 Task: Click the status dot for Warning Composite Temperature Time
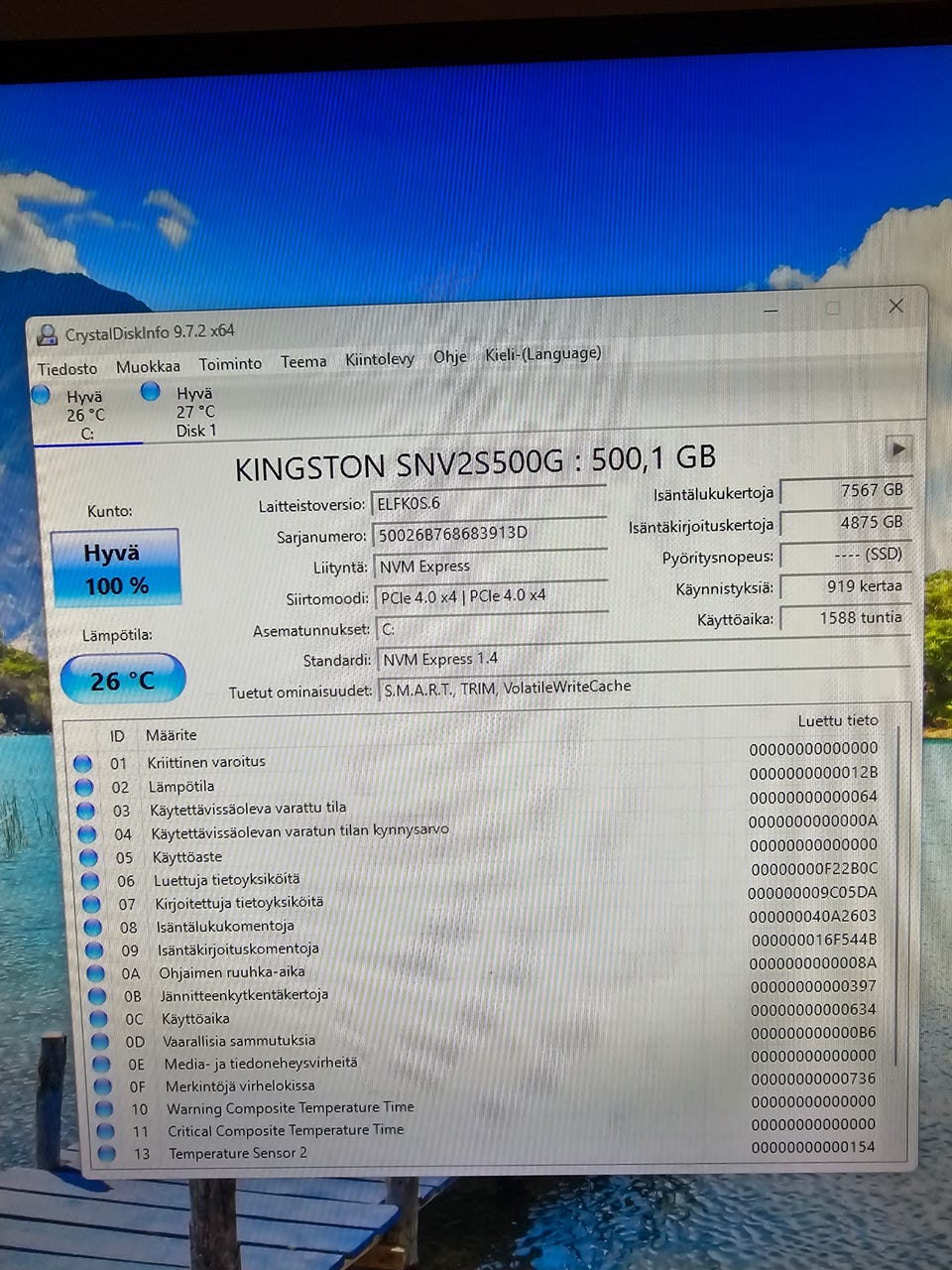[105, 1110]
